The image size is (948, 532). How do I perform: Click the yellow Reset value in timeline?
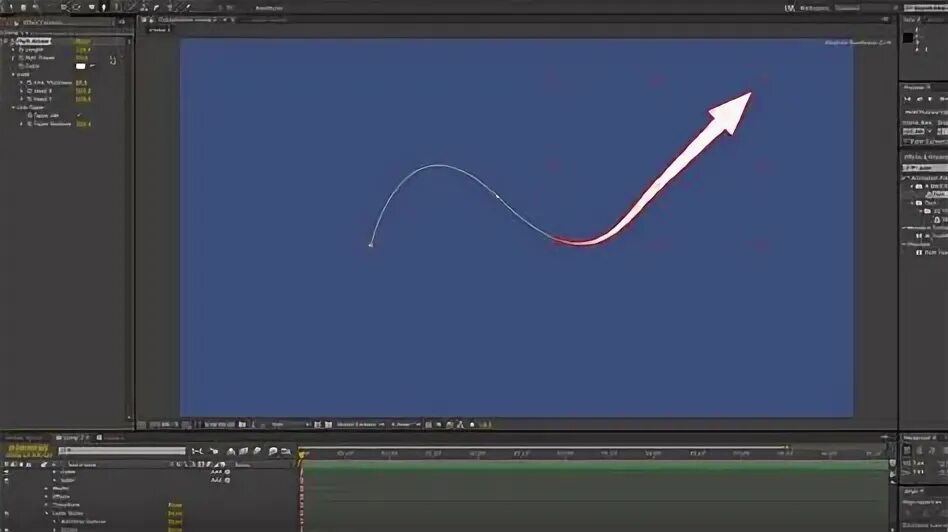click(x=175, y=505)
